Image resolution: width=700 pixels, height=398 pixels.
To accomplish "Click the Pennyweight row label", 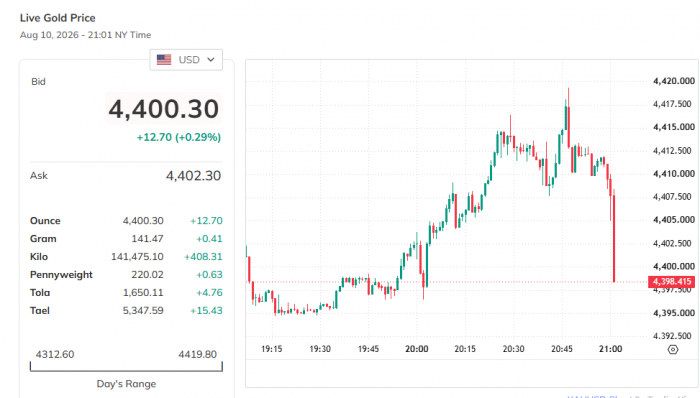I will [x=61, y=275].
